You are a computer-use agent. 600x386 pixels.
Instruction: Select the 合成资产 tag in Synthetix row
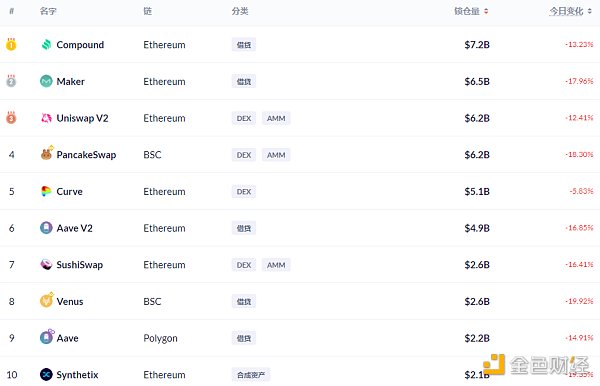coord(251,375)
